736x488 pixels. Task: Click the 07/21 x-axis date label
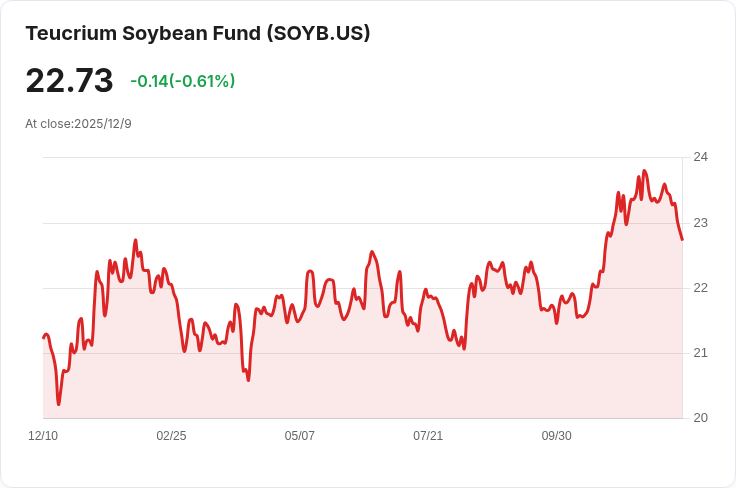(x=428, y=436)
